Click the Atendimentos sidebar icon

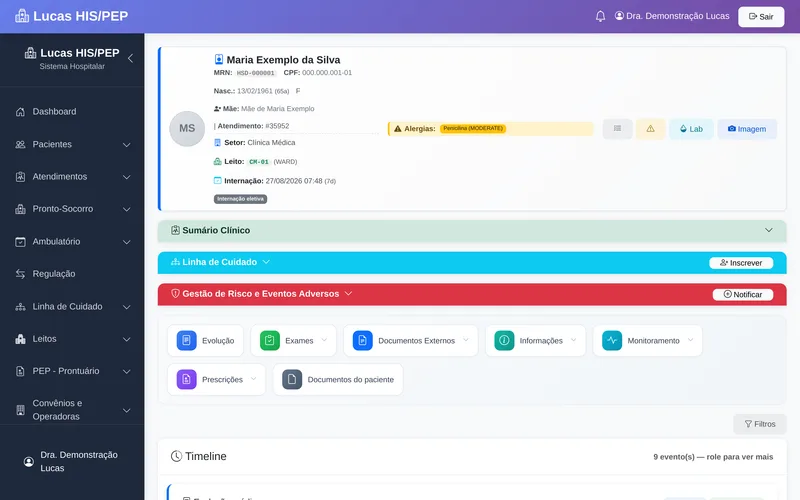(x=20, y=177)
